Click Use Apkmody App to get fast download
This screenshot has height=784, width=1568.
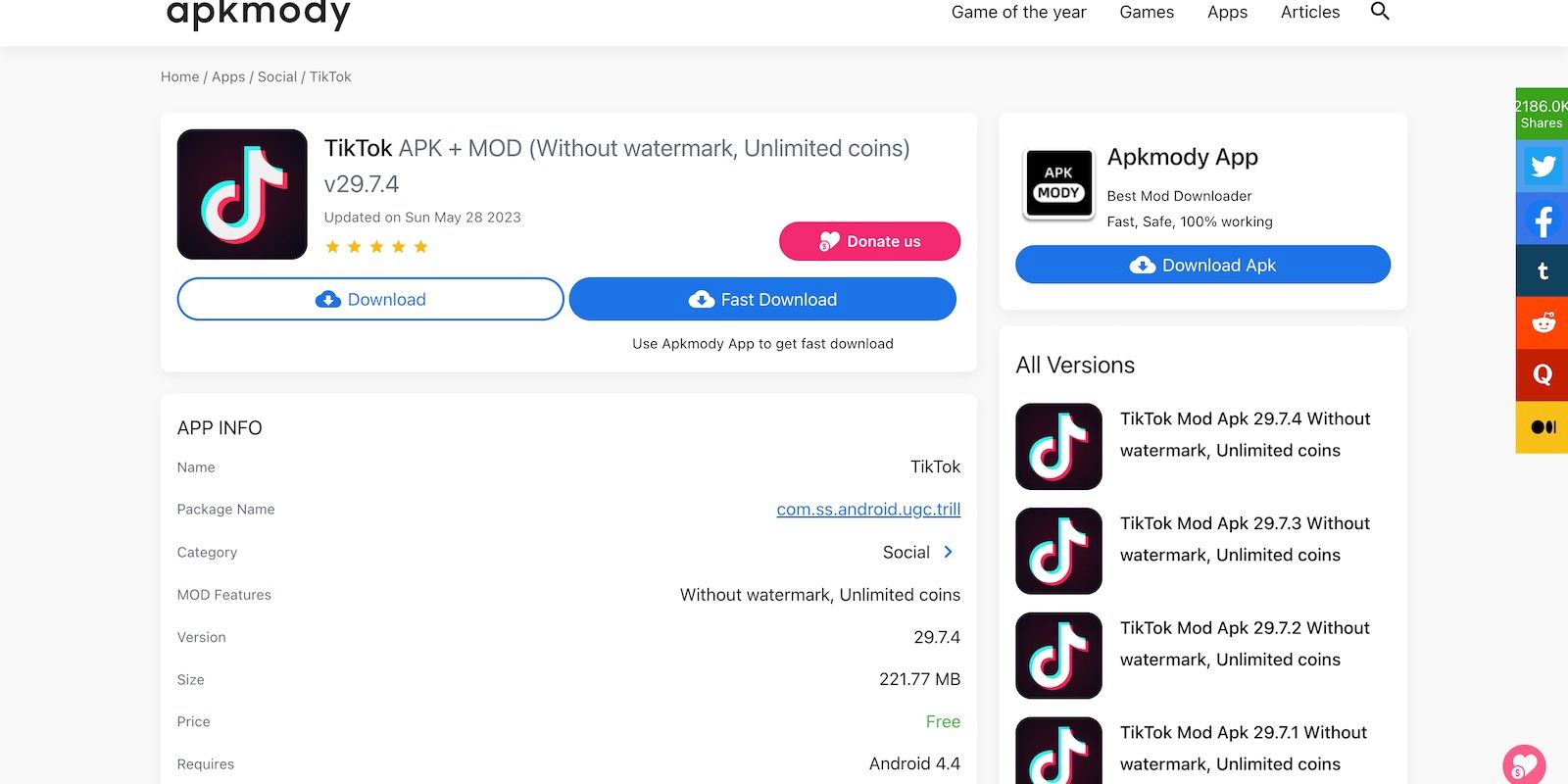(x=762, y=344)
